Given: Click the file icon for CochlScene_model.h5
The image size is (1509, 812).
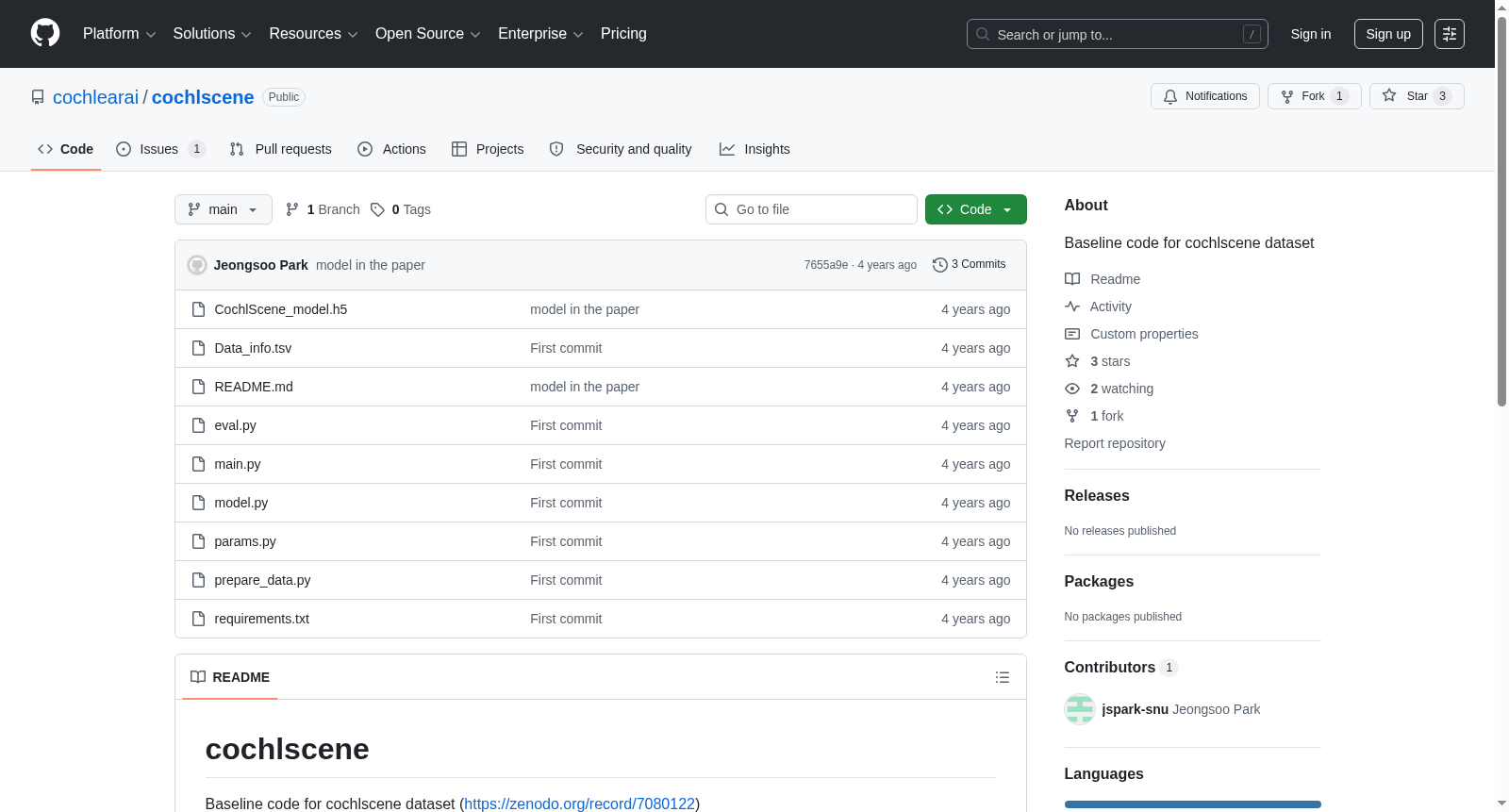Looking at the screenshot, I should click(x=198, y=309).
